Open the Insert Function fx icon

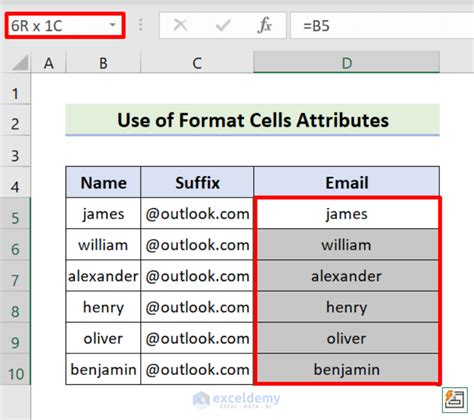click(x=264, y=25)
